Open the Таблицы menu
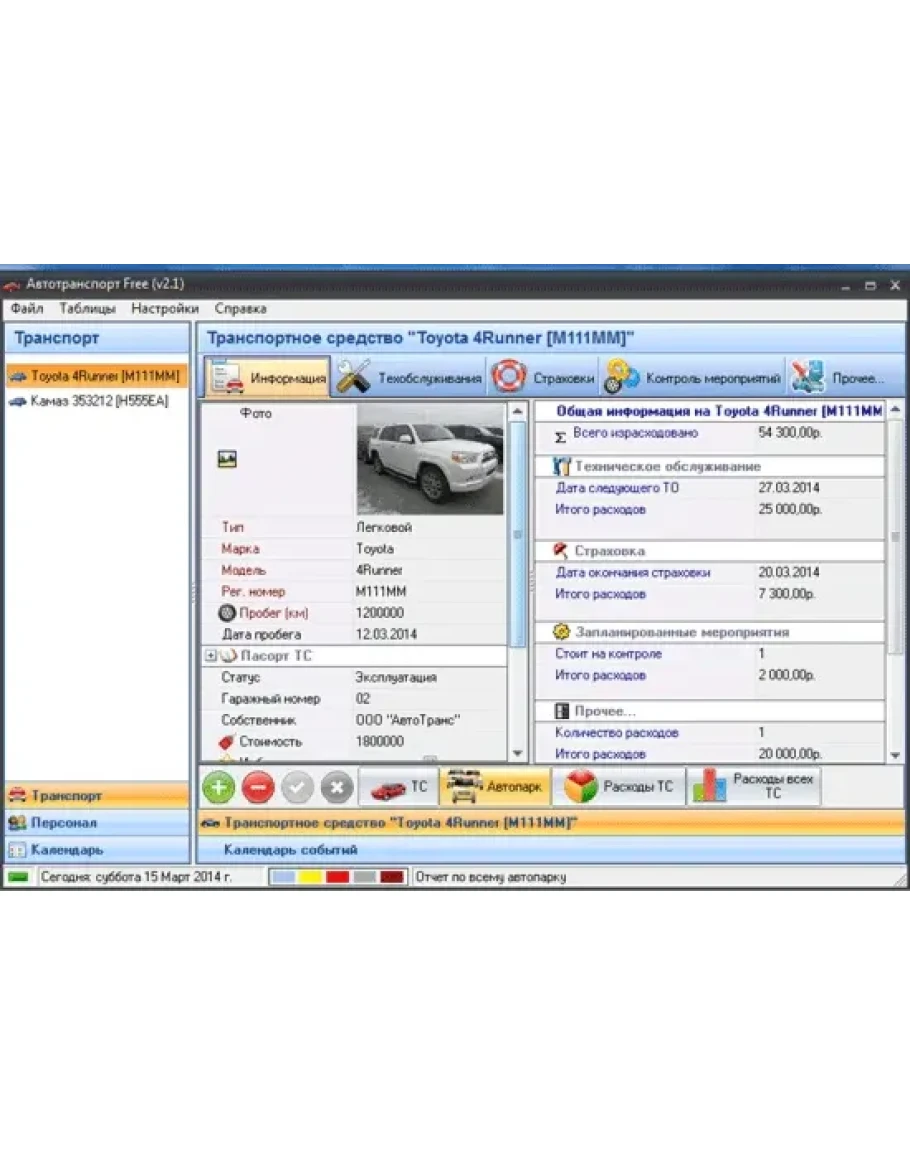 (x=87, y=309)
